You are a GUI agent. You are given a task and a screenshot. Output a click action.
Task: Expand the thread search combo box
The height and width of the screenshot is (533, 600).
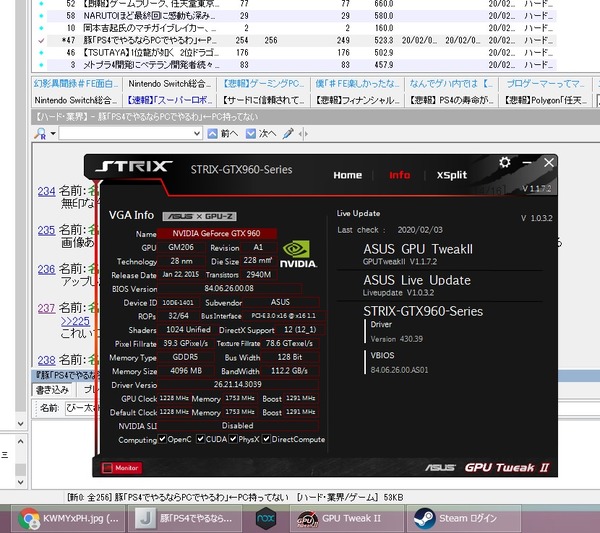click(x=197, y=134)
